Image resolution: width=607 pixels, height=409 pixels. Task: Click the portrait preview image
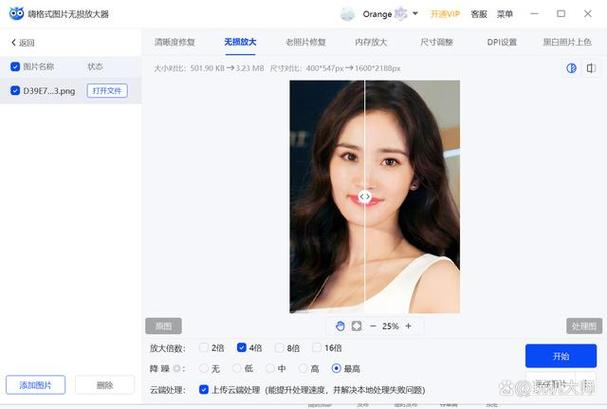(x=375, y=197)
